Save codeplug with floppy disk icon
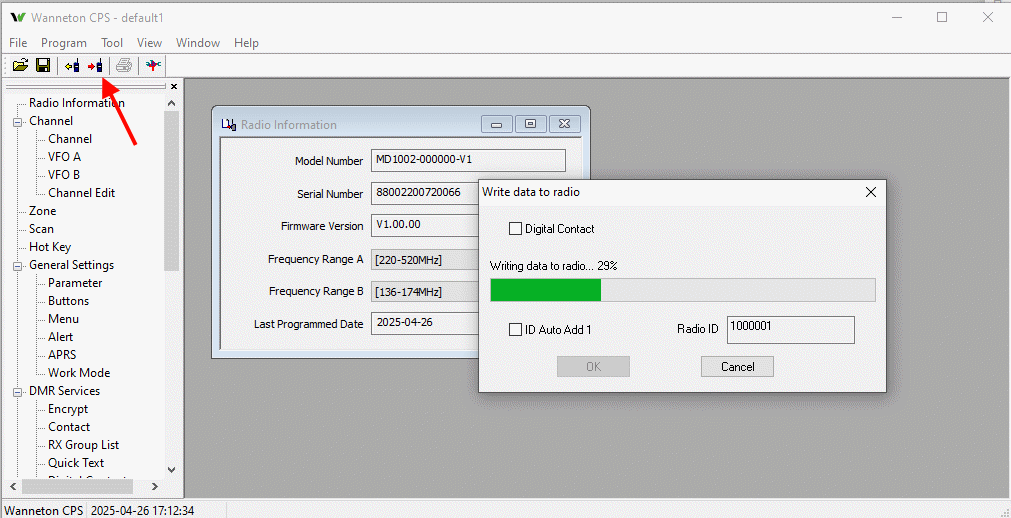 [43, 65]
